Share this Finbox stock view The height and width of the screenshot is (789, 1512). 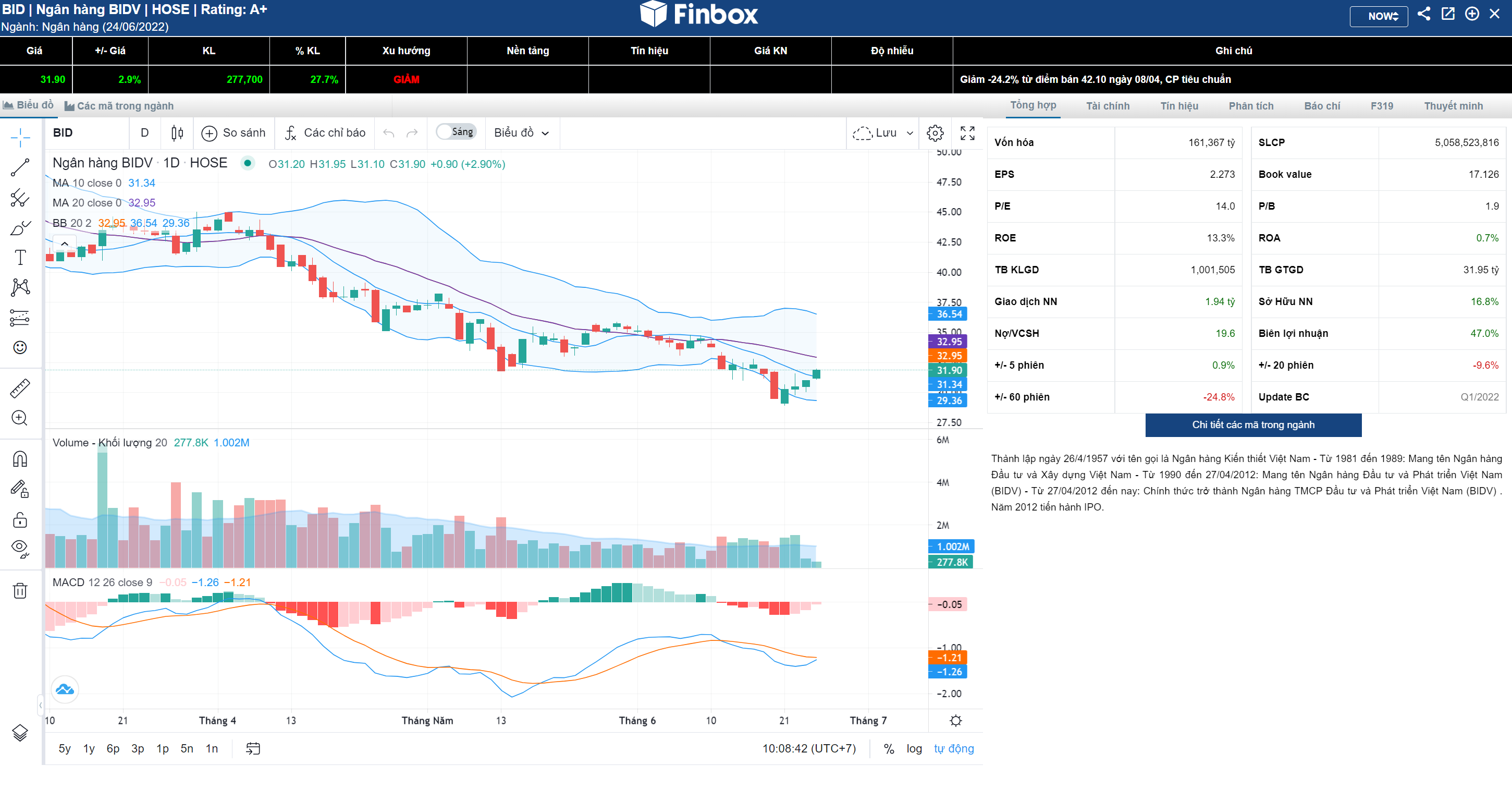click(x=1423, y=14)
